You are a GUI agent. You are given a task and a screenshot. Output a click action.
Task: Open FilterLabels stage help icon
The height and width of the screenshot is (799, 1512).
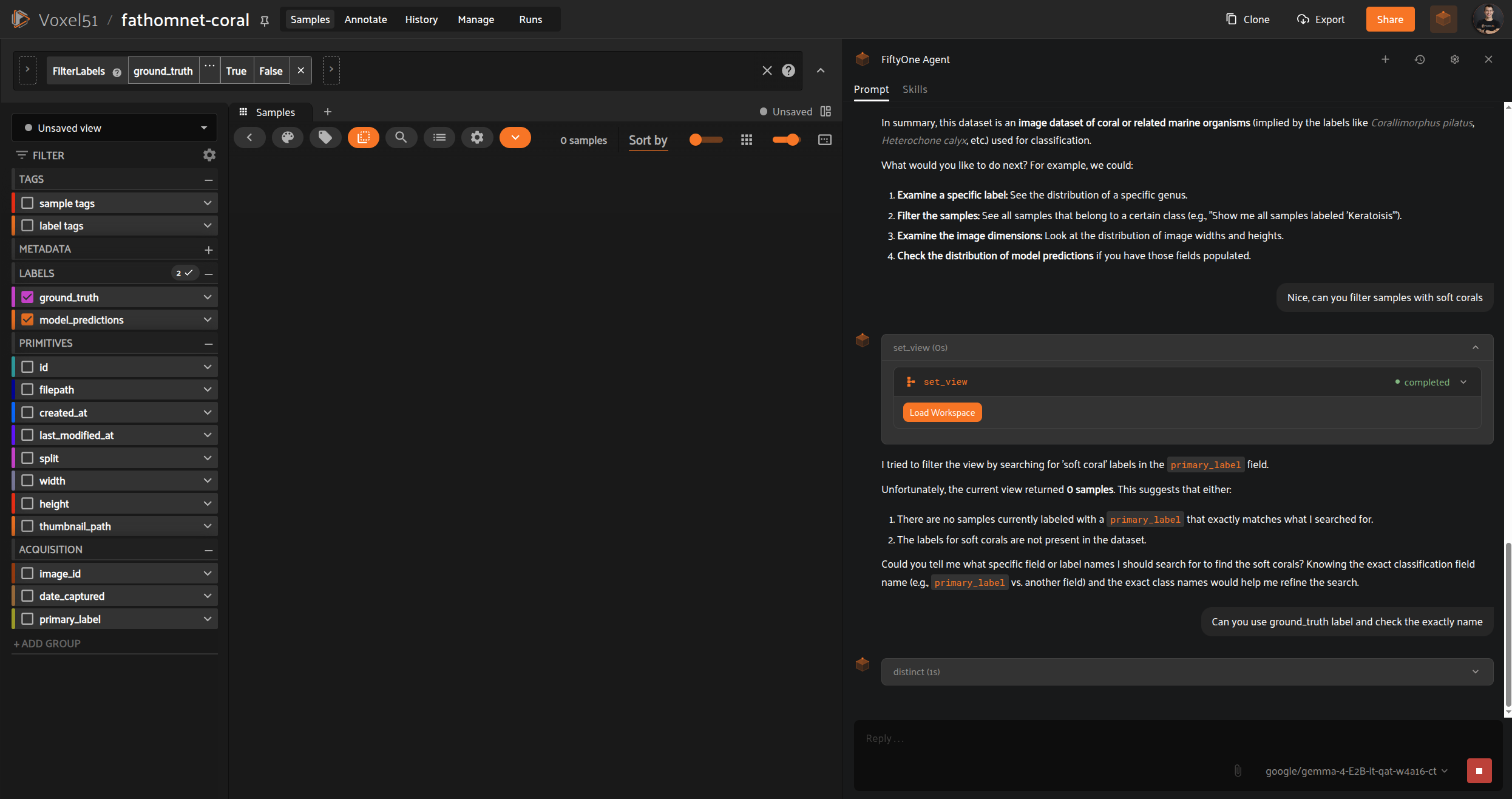pyautogui.click(x=117, y=72)
